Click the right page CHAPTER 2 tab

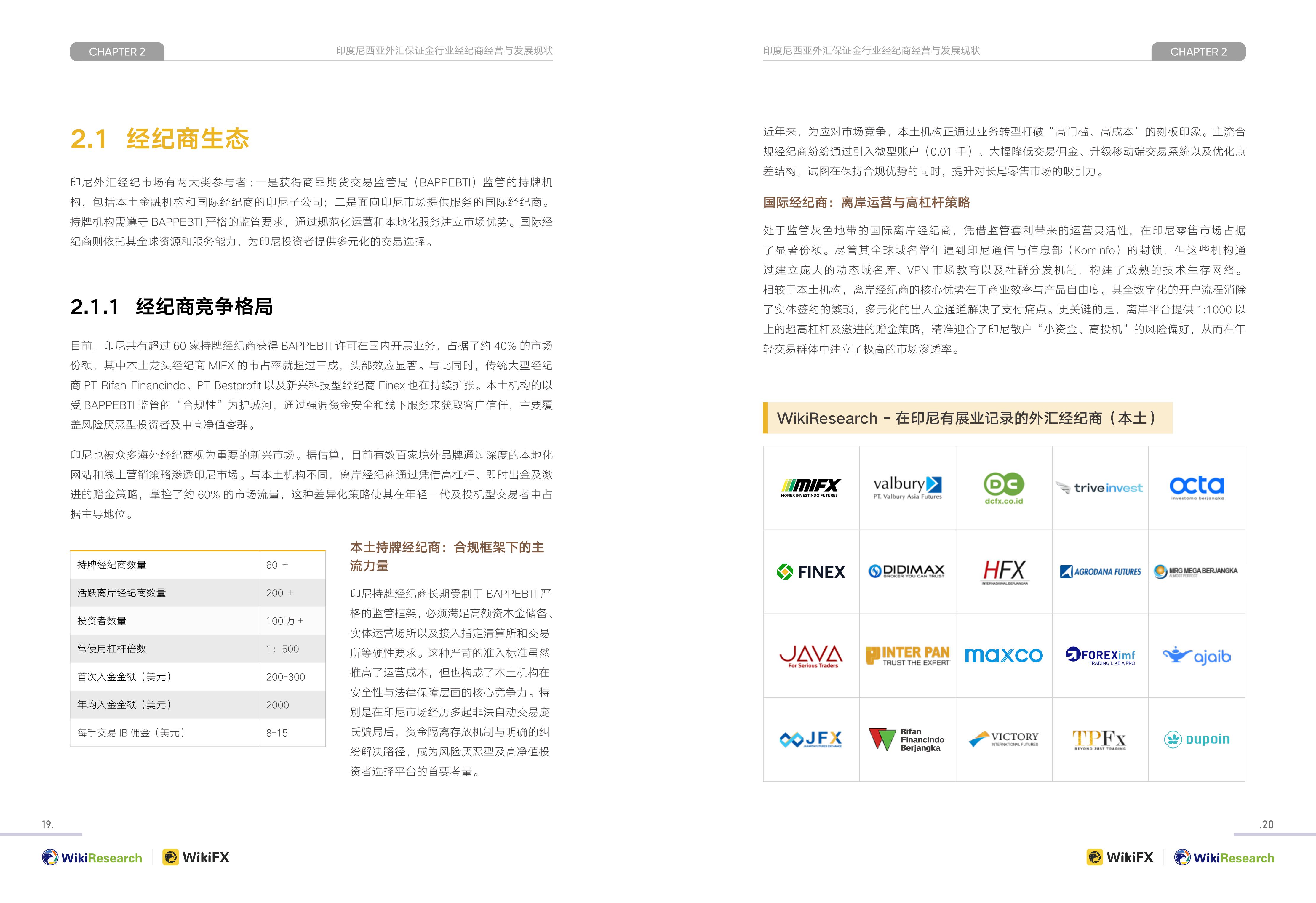pos(1198,52)
